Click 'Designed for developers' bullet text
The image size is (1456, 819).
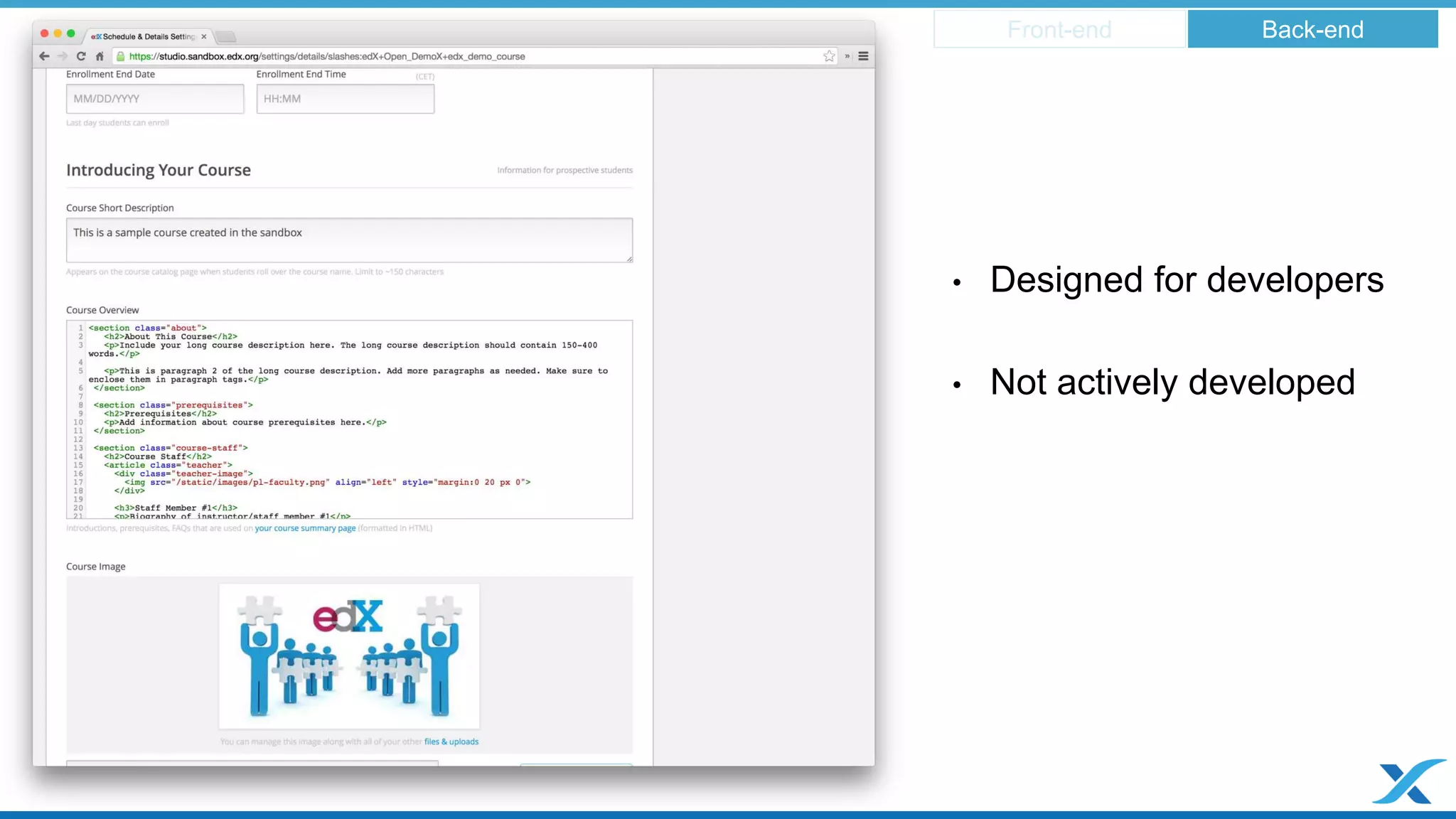(x=1187, y=279)
